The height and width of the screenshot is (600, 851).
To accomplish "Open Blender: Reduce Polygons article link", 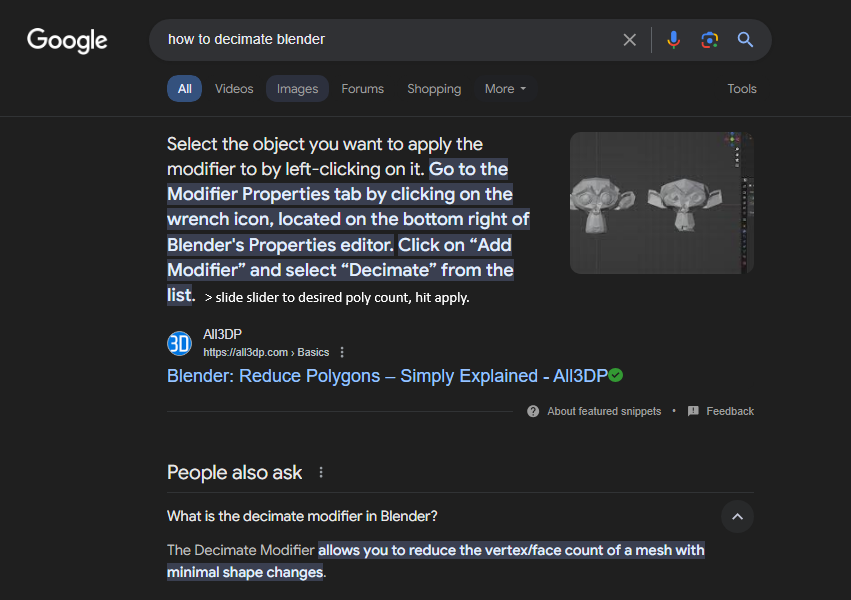I will pos(388,376).
